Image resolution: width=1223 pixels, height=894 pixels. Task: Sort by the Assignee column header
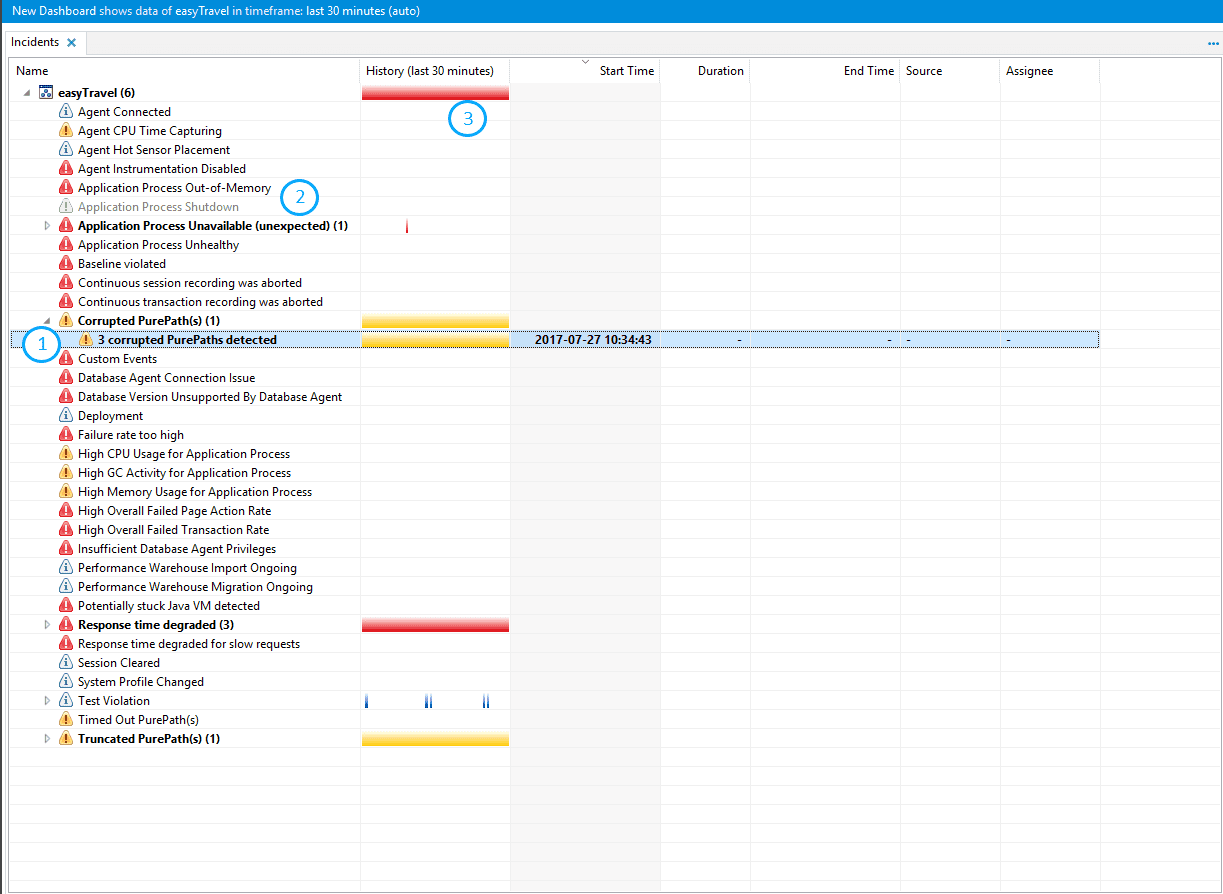point(1050,71)
